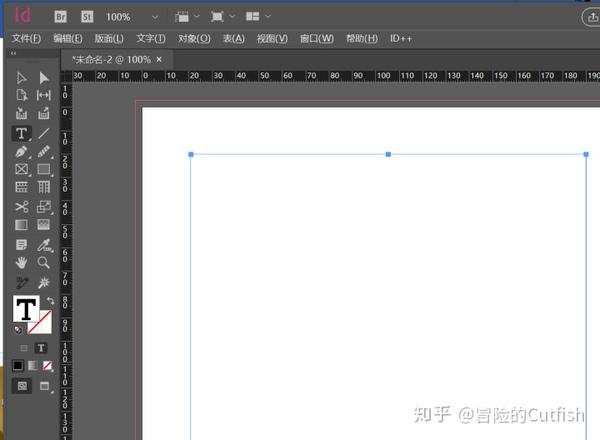Open the 表(A) menu
Viewport: 600px width, 440px height.
[234, 38]
